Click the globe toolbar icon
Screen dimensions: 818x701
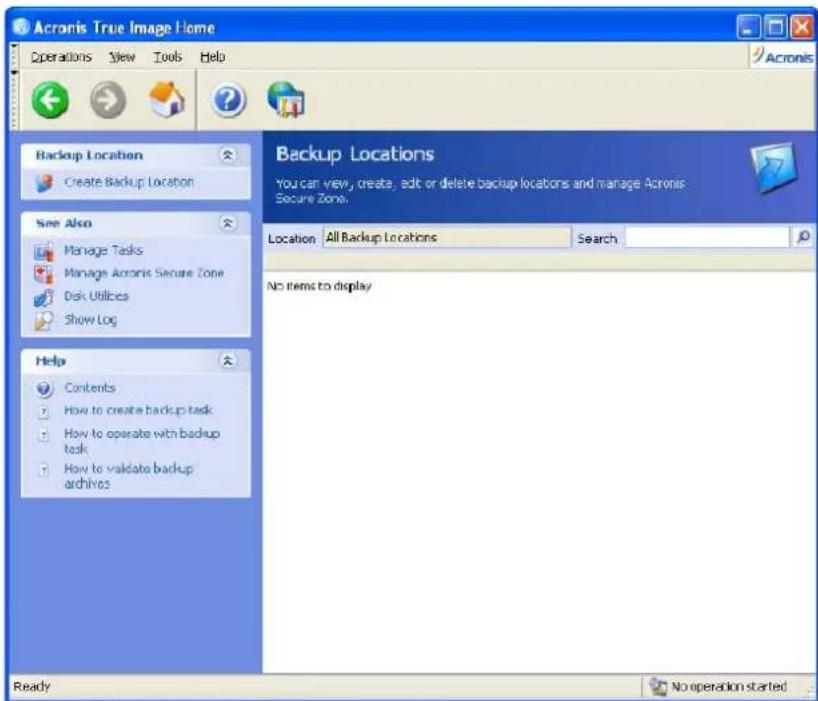pos(286,99)
